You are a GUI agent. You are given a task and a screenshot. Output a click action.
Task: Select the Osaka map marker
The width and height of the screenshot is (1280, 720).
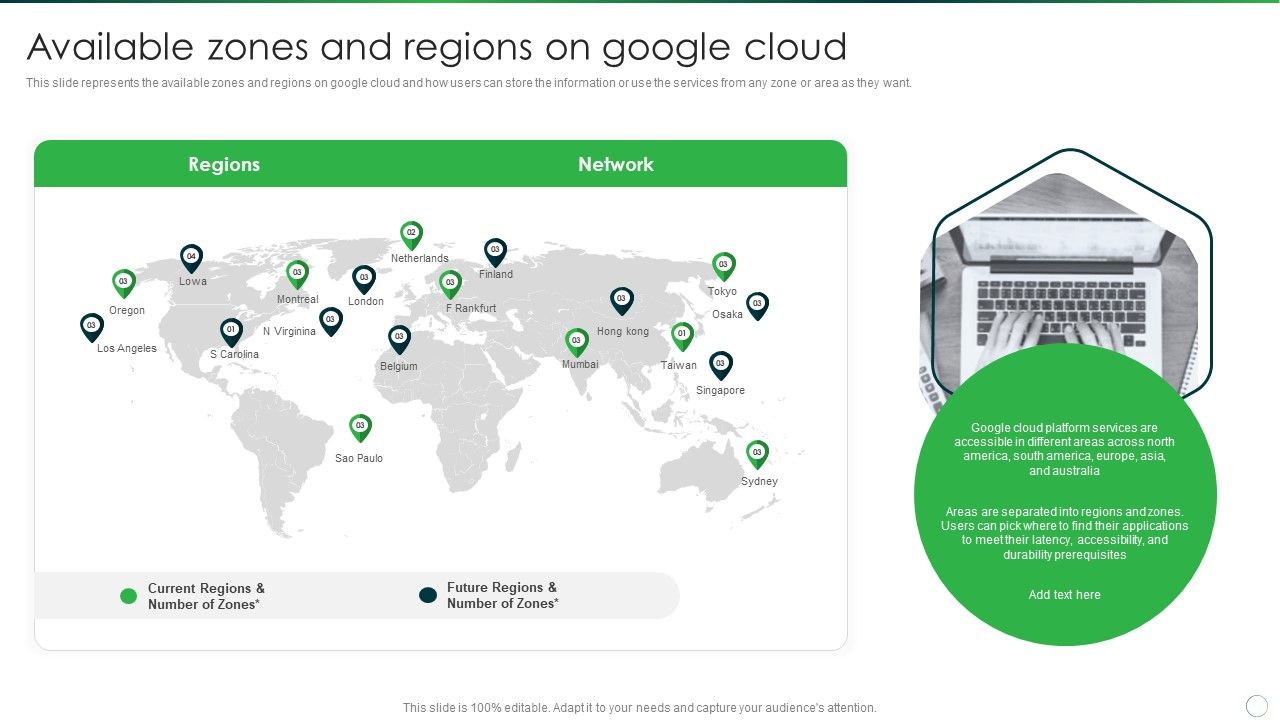[x=757, y=307]
